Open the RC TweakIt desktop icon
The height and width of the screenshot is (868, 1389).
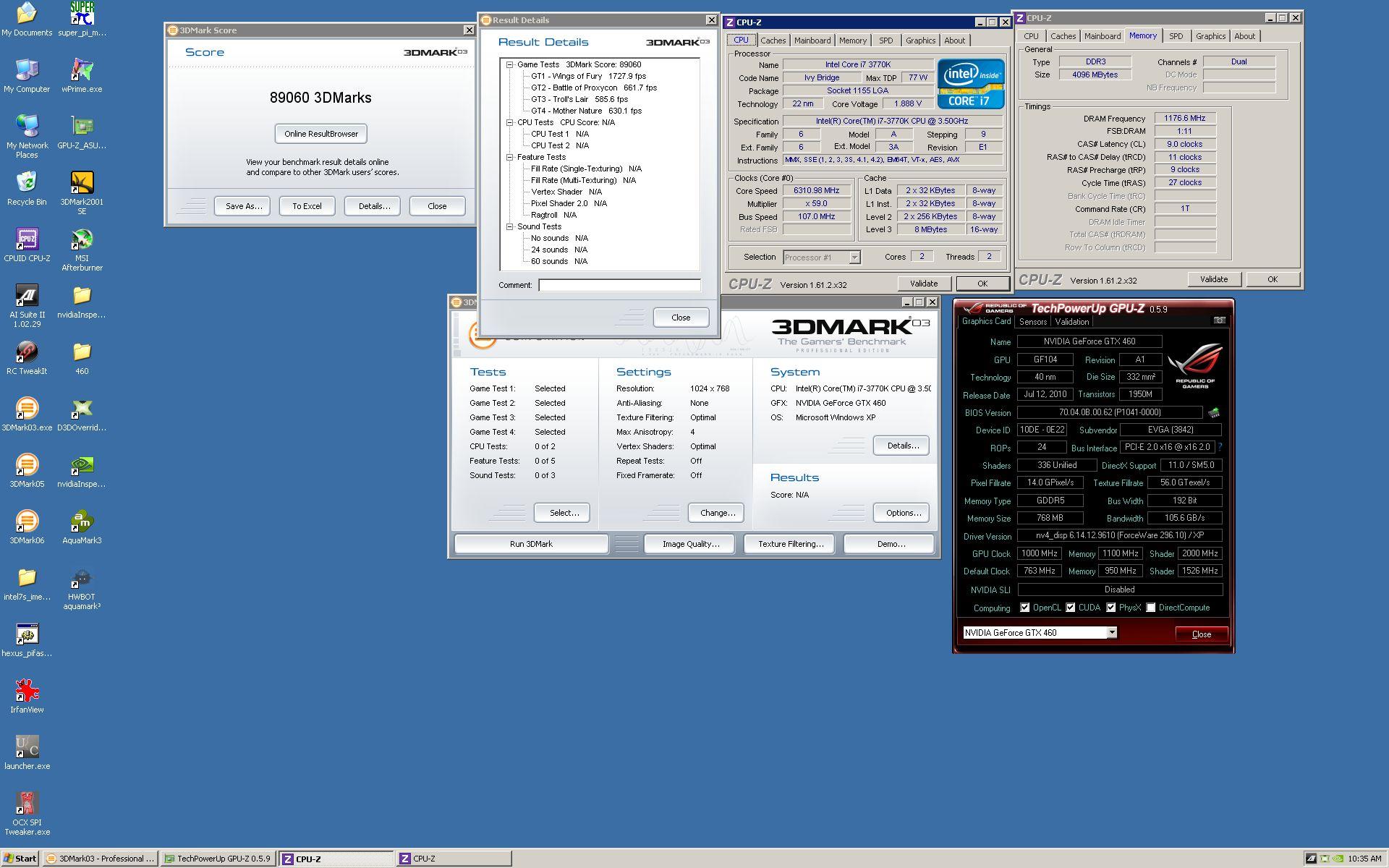tap(27, 357)
